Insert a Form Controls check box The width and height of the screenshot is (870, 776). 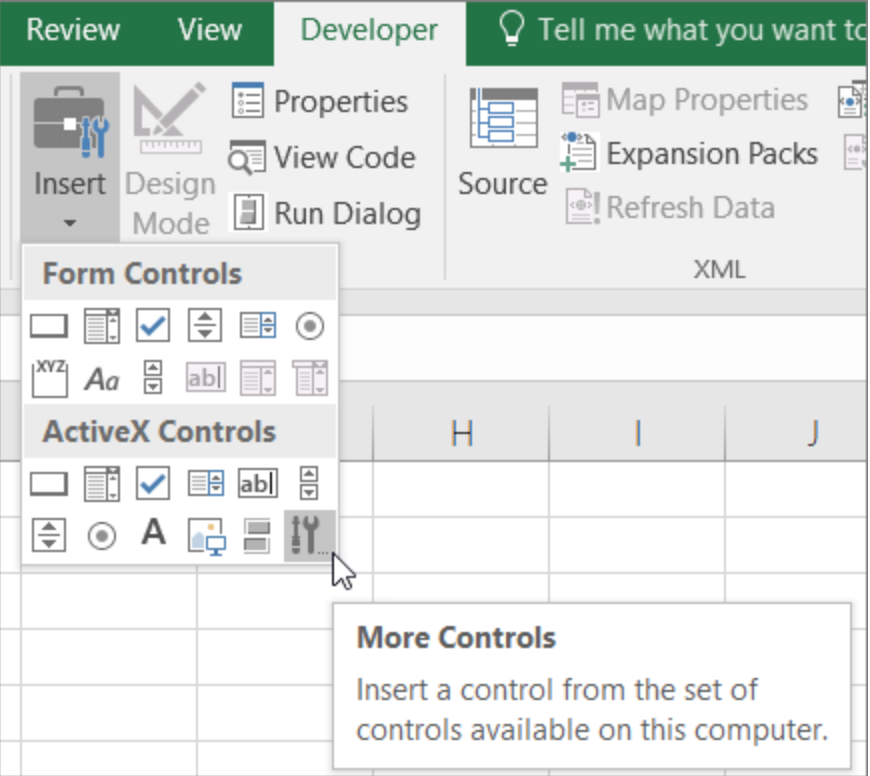coord(153,325)
